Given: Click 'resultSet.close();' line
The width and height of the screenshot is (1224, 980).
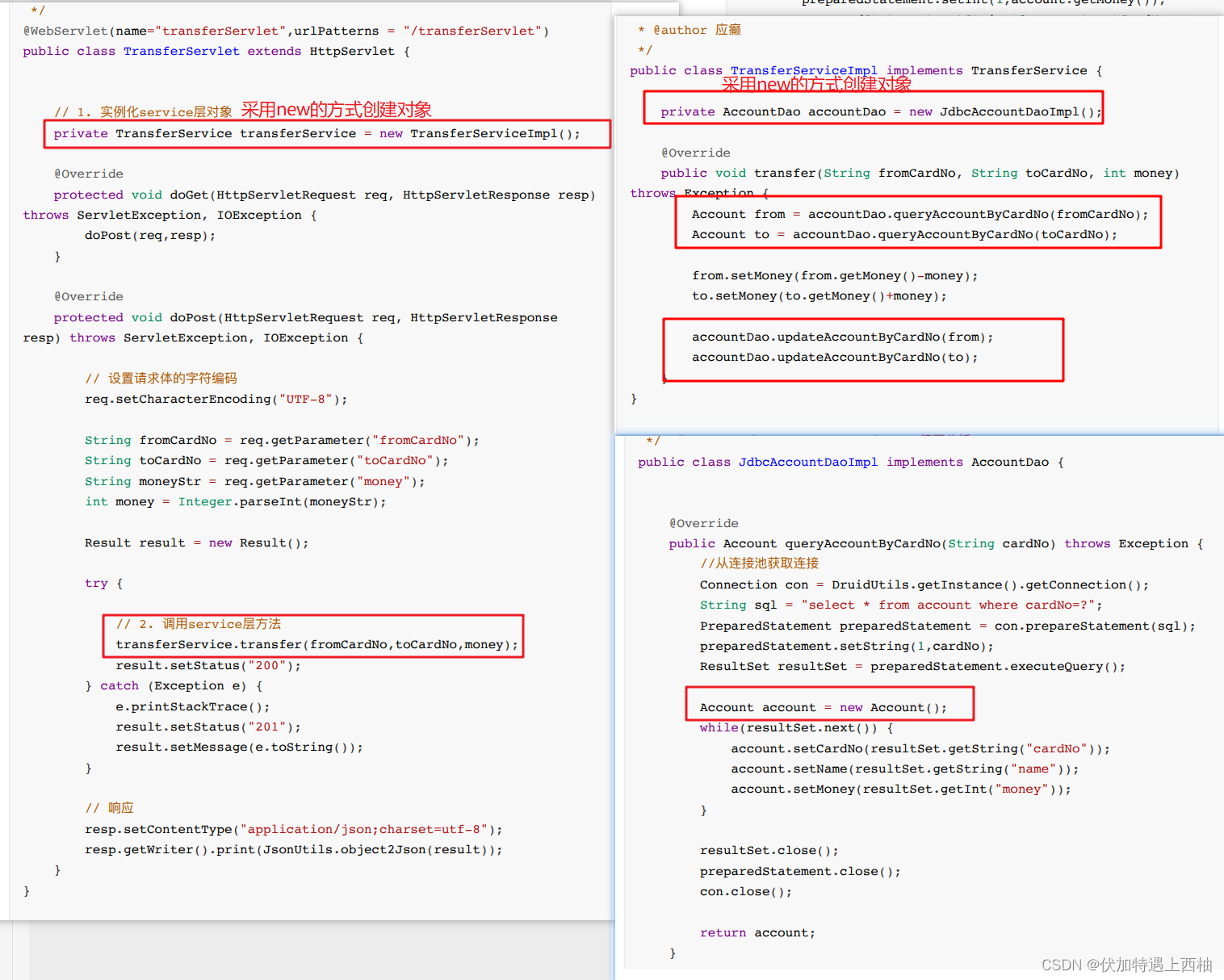Looking at the screenshot, I should pos(769,850).
